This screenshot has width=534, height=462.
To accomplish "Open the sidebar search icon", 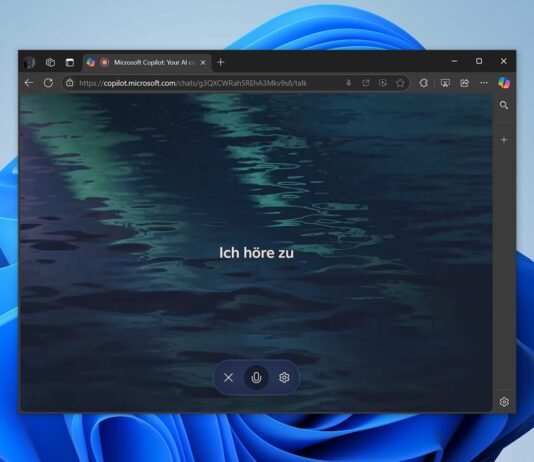I will (504, 105).
